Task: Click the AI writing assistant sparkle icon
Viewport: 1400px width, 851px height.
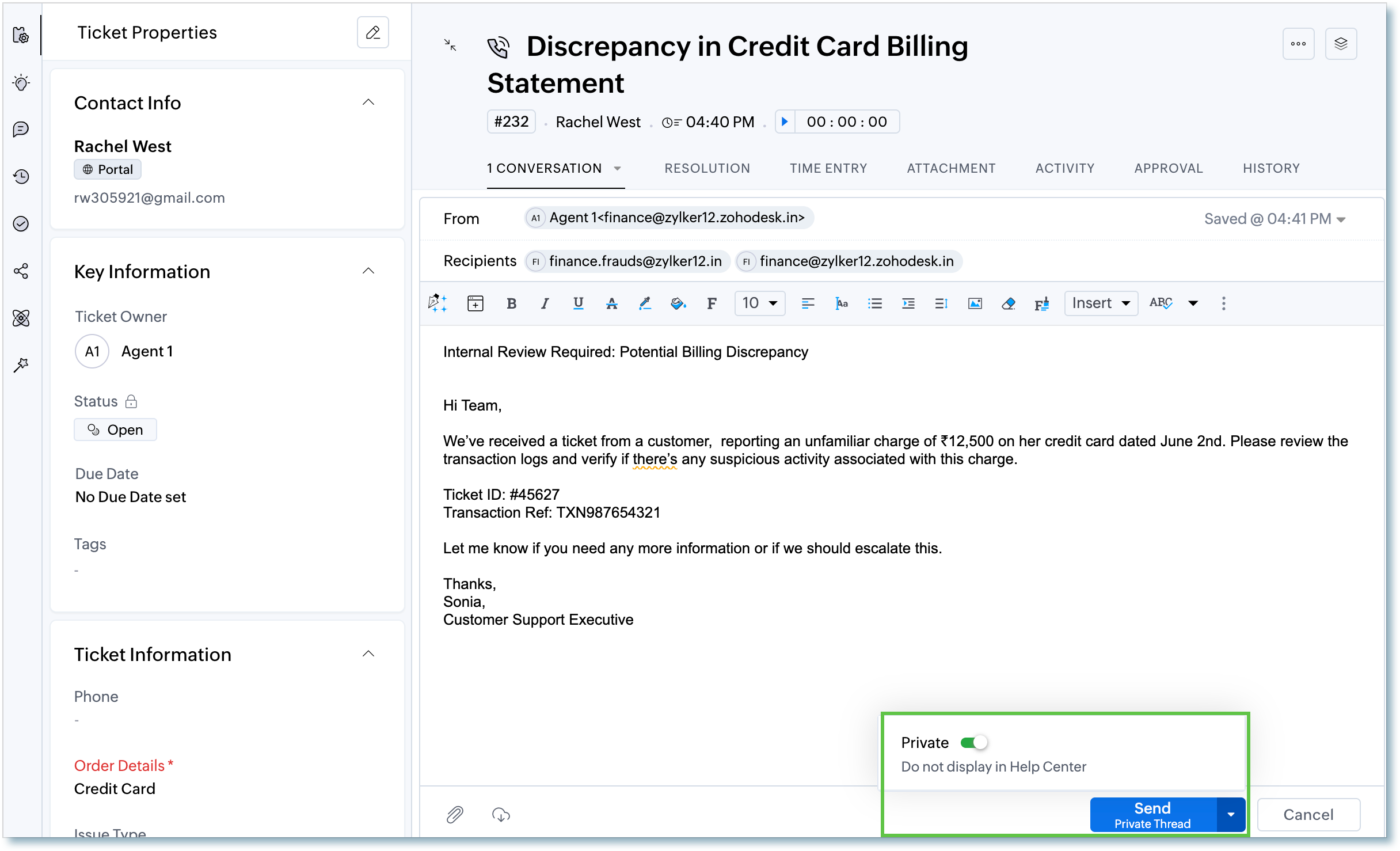Action: (x=438, y=303)
